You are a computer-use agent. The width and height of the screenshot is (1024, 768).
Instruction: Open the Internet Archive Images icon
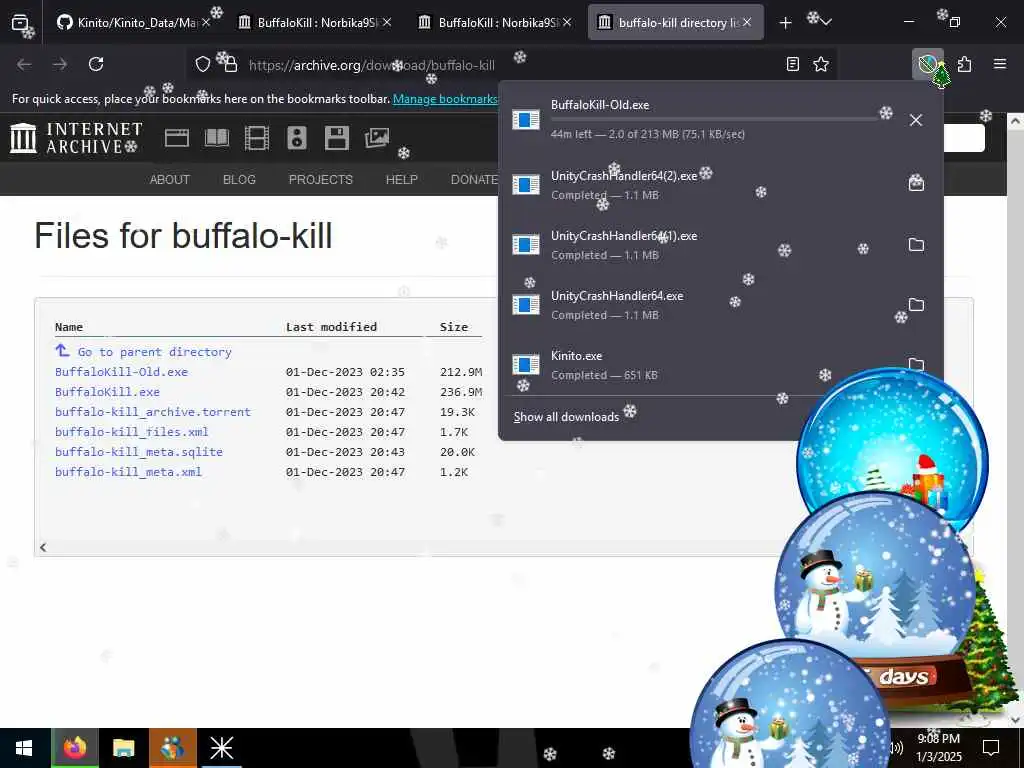pos(377,138)
